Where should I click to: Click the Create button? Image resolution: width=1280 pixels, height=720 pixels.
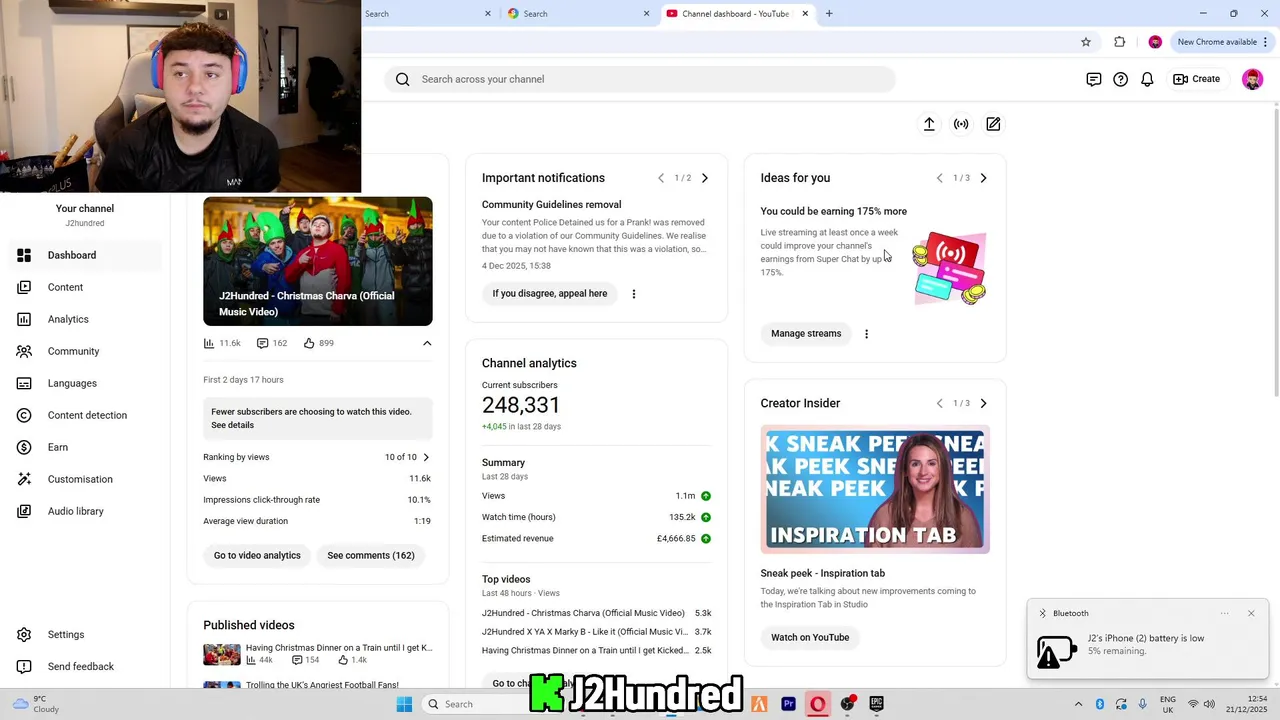pos(1197,79)
